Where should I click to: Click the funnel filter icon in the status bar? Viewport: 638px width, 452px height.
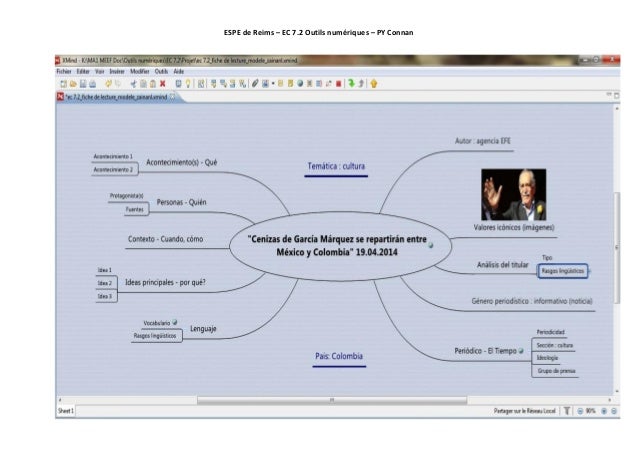[567, 411]
